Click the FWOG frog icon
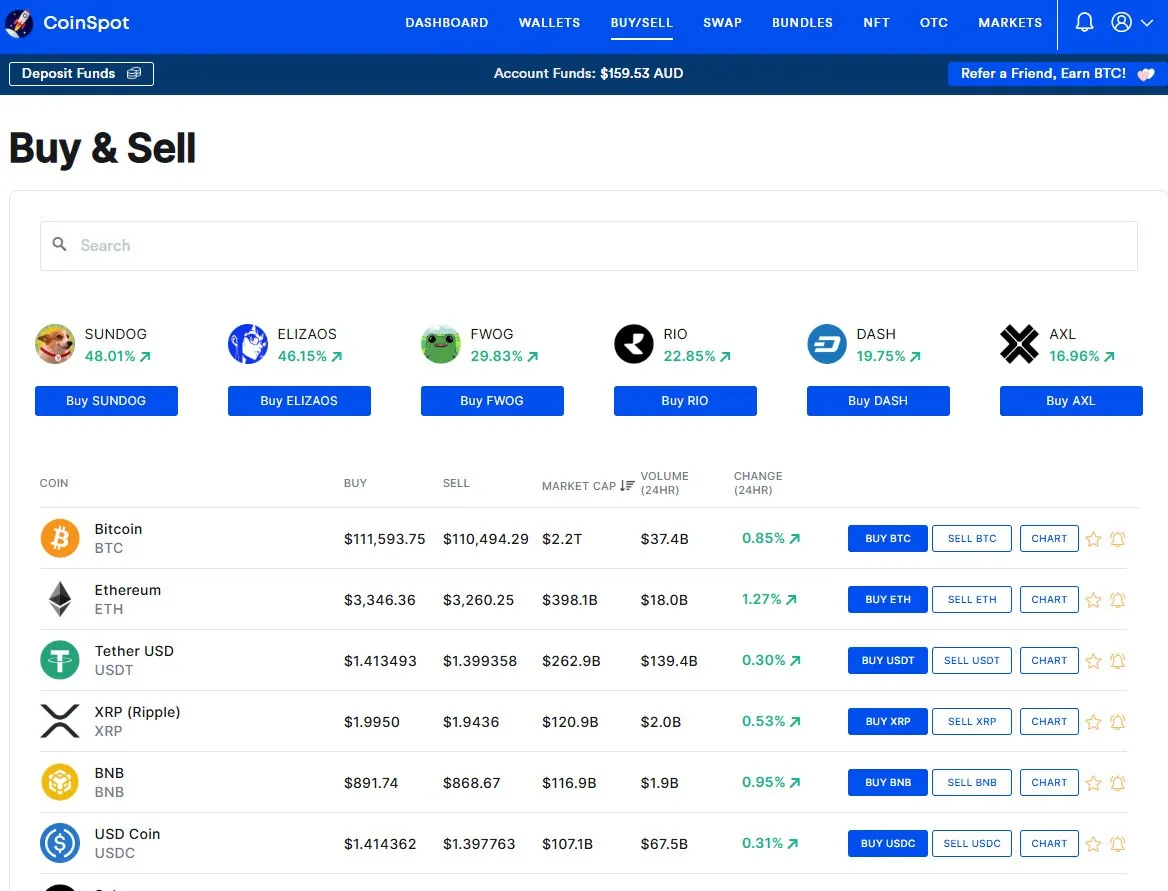This screenshot has height=891, width=1168. (441, 344)
